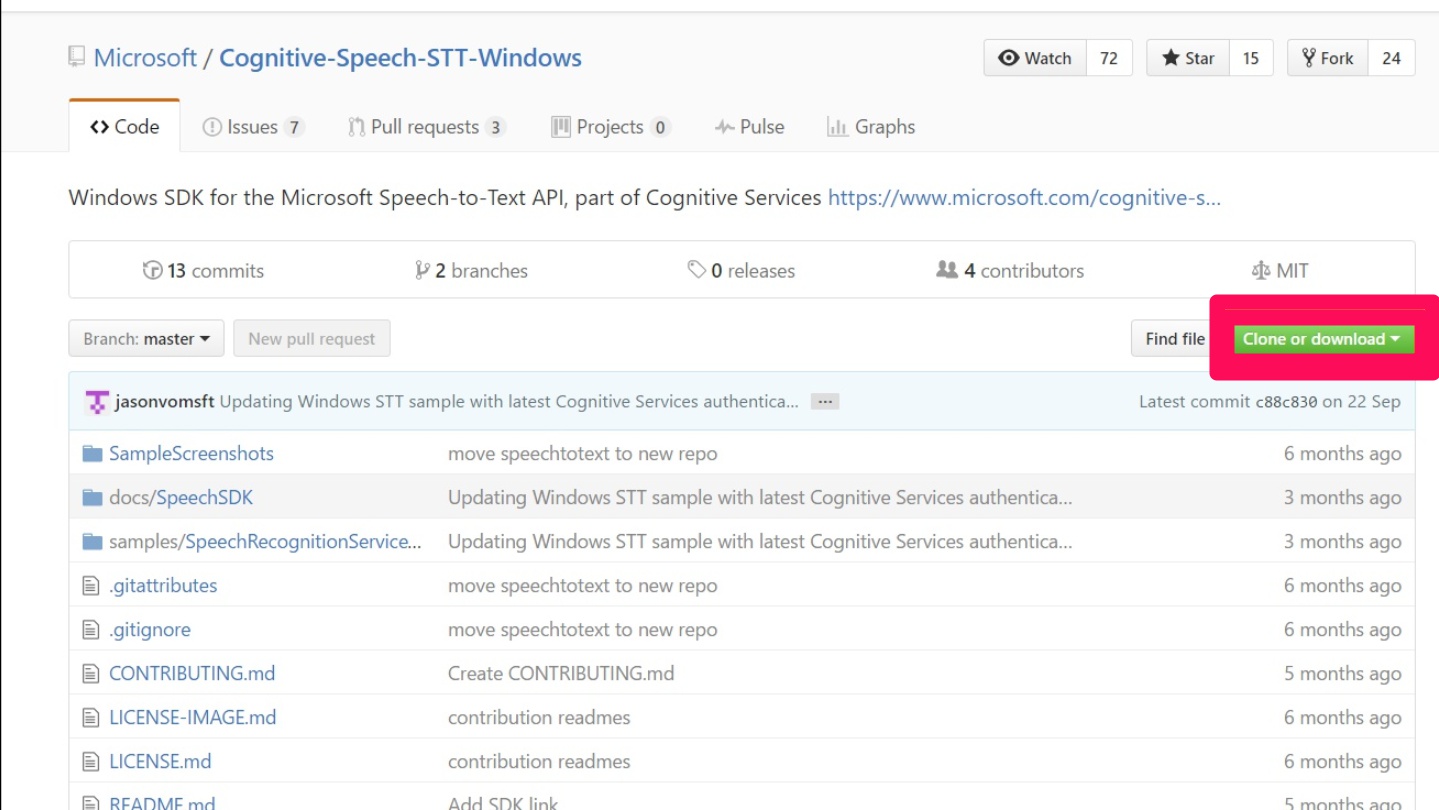Screen dimensions: 1439x810
Task: Star this repository
Action: (1188, 58)
